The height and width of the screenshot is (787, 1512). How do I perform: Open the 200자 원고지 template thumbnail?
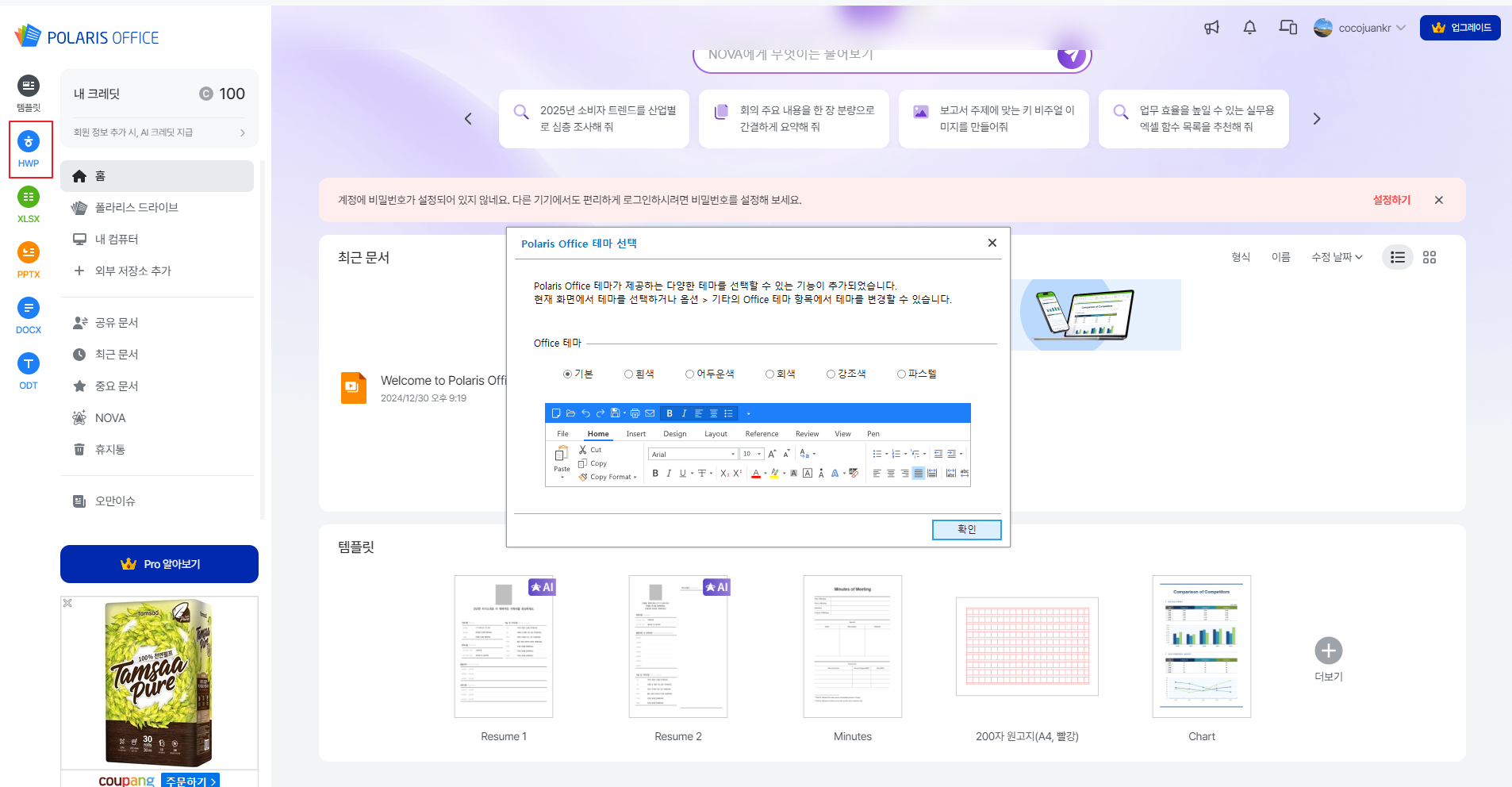point(1027,647)
